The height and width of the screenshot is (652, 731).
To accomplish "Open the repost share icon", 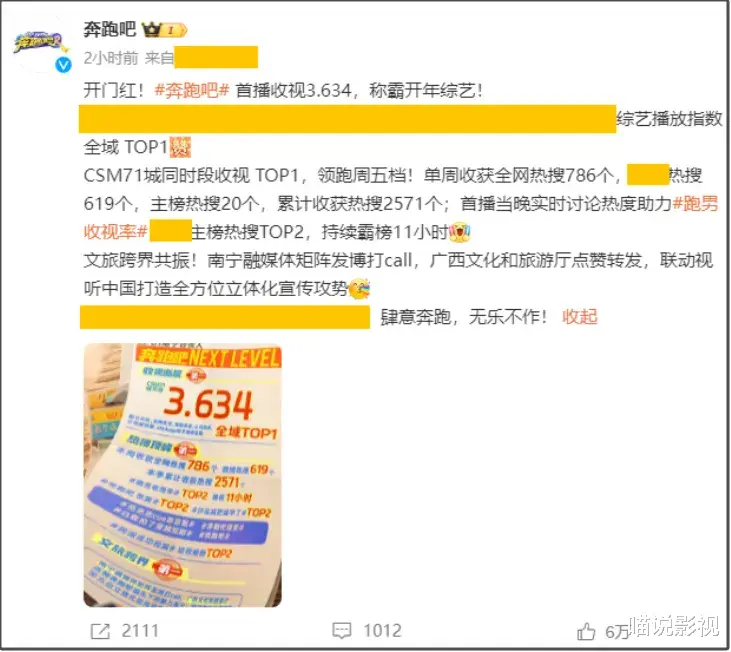I will [x=100, y=631].
